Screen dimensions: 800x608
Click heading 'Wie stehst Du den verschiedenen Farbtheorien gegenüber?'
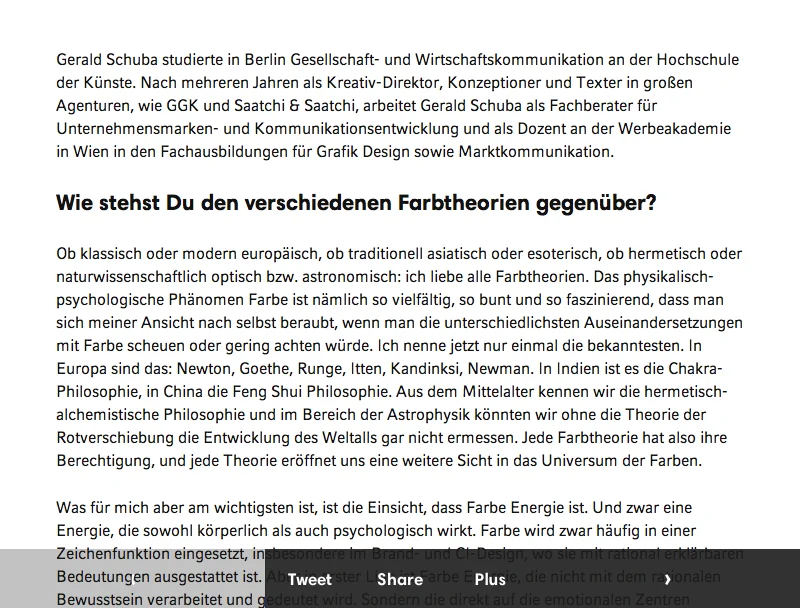click(356, 204)
